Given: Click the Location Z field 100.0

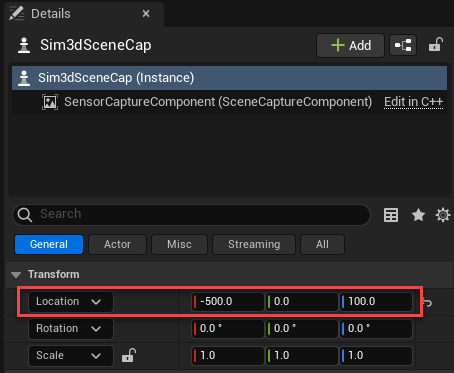Looking at the screenshot, I should 376,302.
